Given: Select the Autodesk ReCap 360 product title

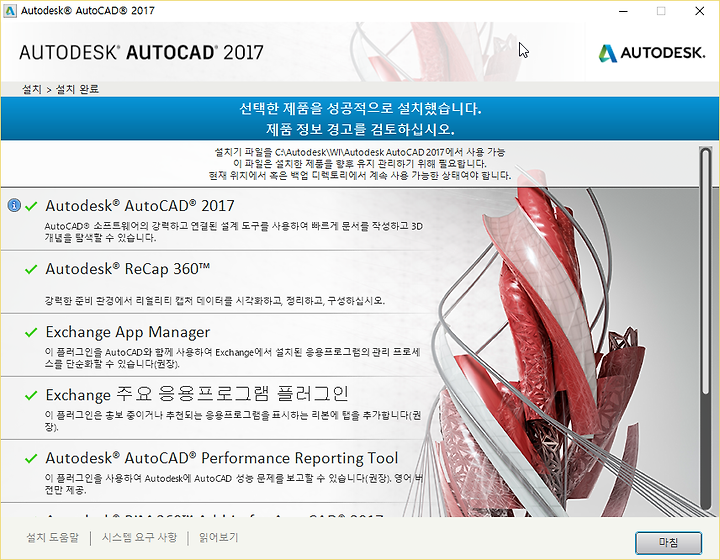Looking at the screenshot, I should tap(128, 269).
